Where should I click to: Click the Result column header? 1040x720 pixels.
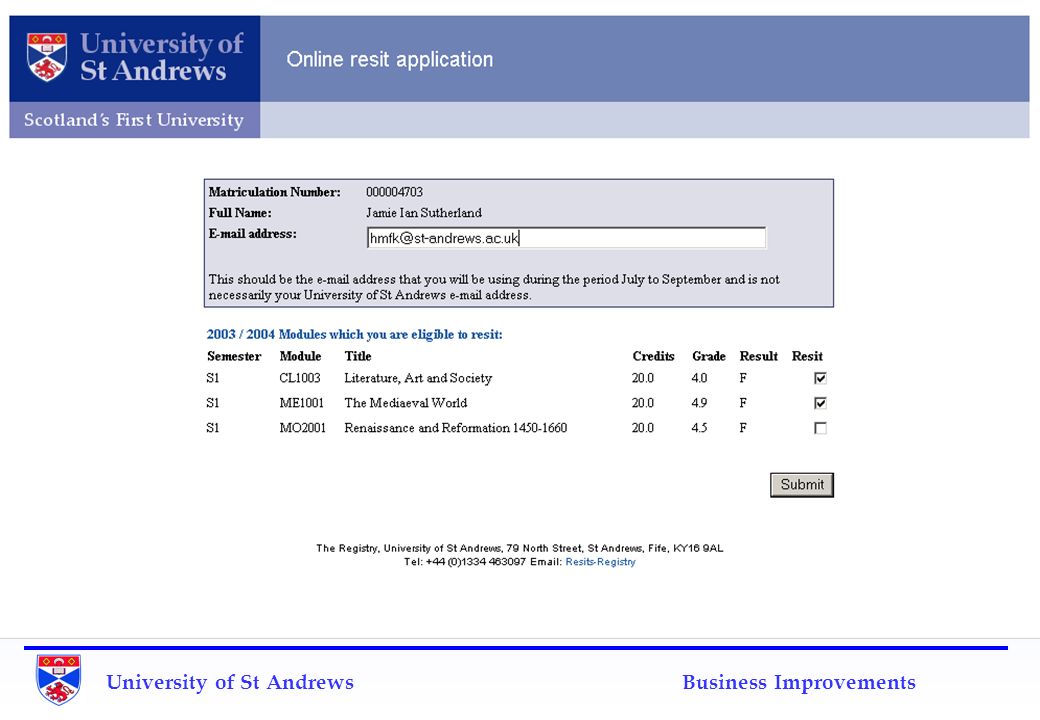click(x=759, y=356)
